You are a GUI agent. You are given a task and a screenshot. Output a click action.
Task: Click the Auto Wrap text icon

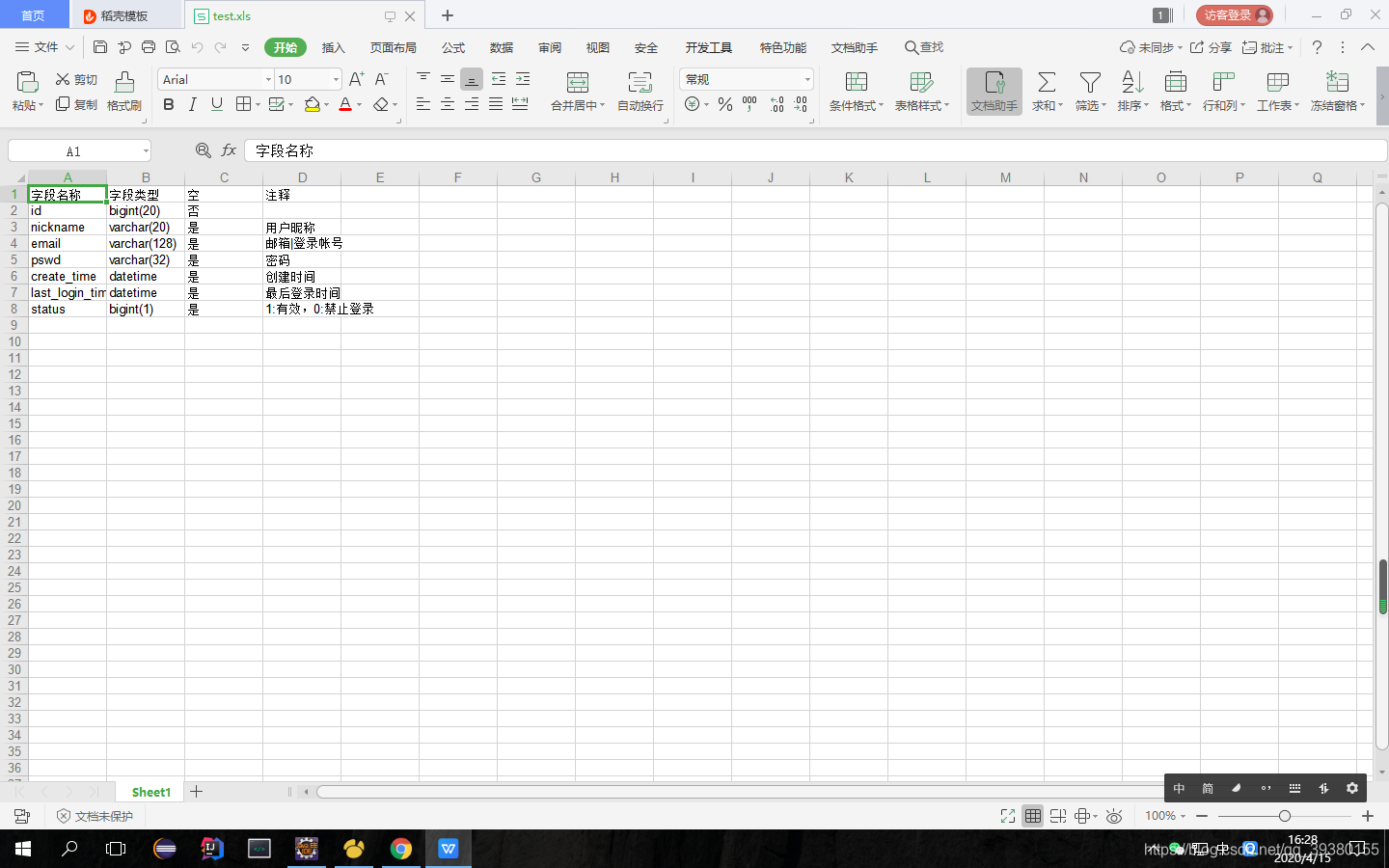tap(640, 82)
